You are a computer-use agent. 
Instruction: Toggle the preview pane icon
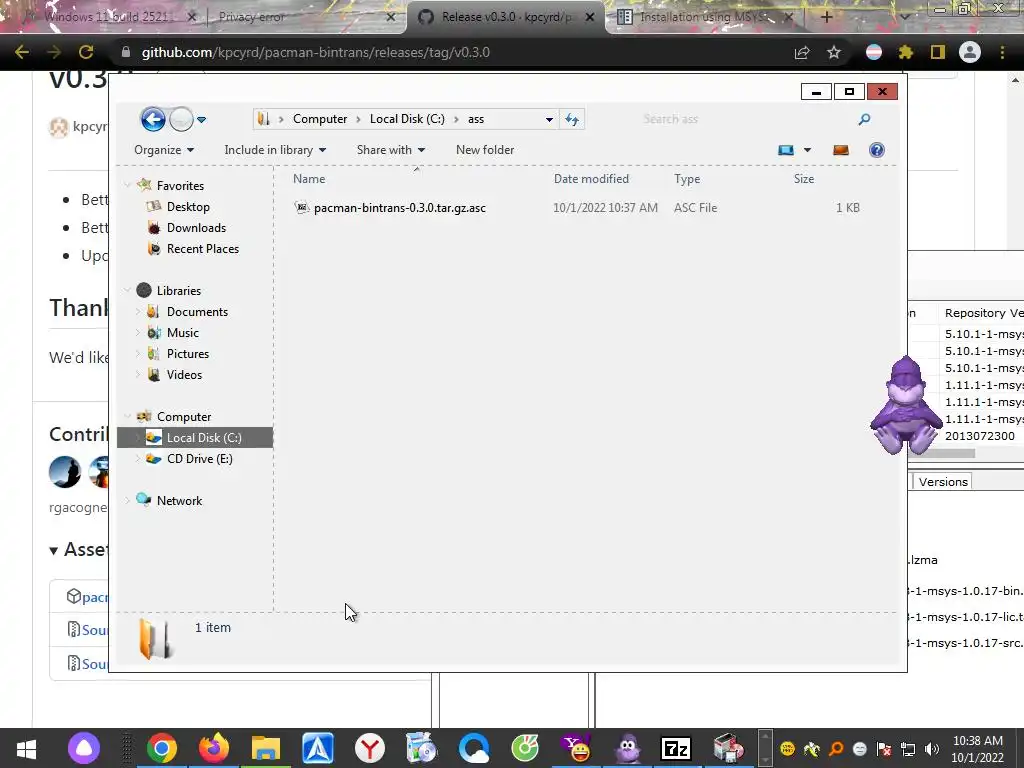[840, 150]
